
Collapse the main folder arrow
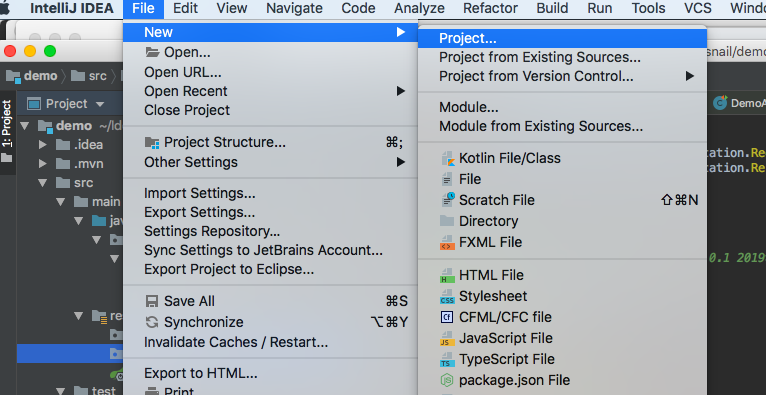coord(61,202)
